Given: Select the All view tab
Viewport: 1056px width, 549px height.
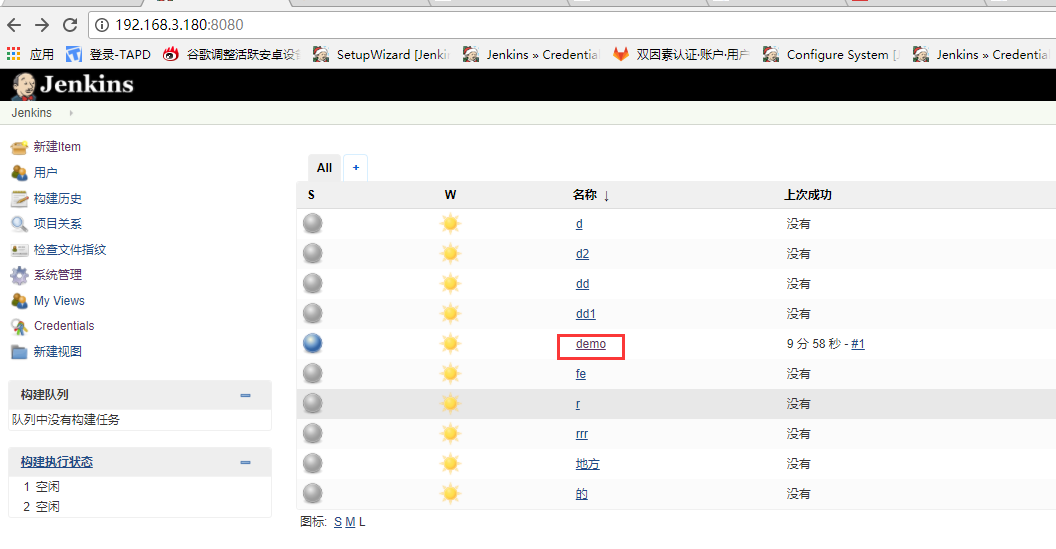Looking at the screenshot, I should 325,168.
